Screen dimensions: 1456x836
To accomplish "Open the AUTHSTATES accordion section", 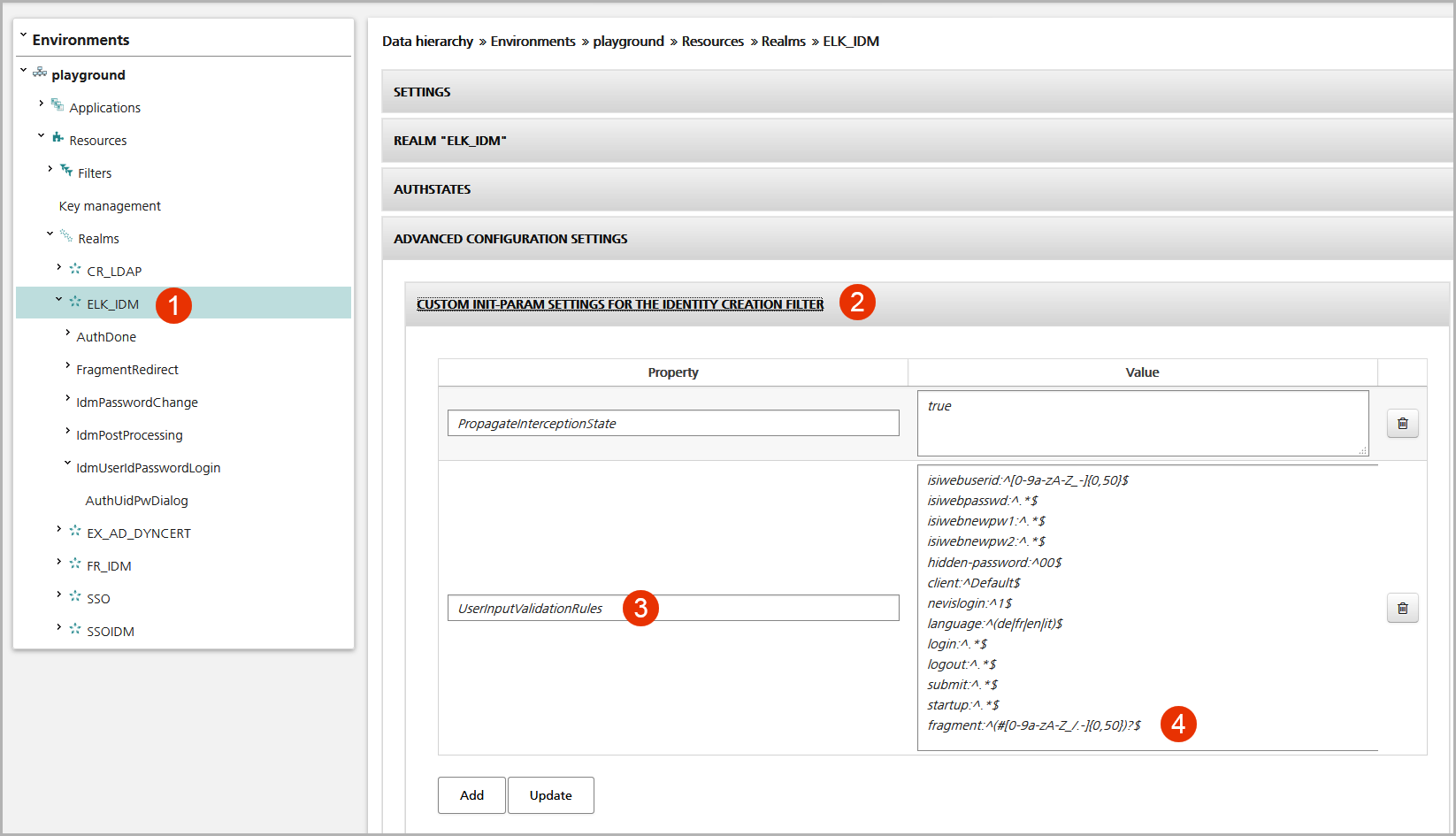I will tap(916, 189).
